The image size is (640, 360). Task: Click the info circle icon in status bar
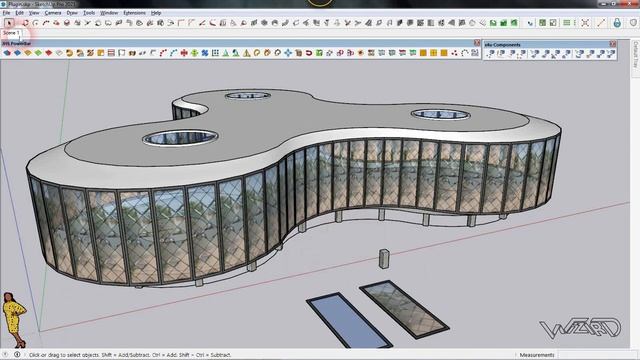click(x=17, y=355)
